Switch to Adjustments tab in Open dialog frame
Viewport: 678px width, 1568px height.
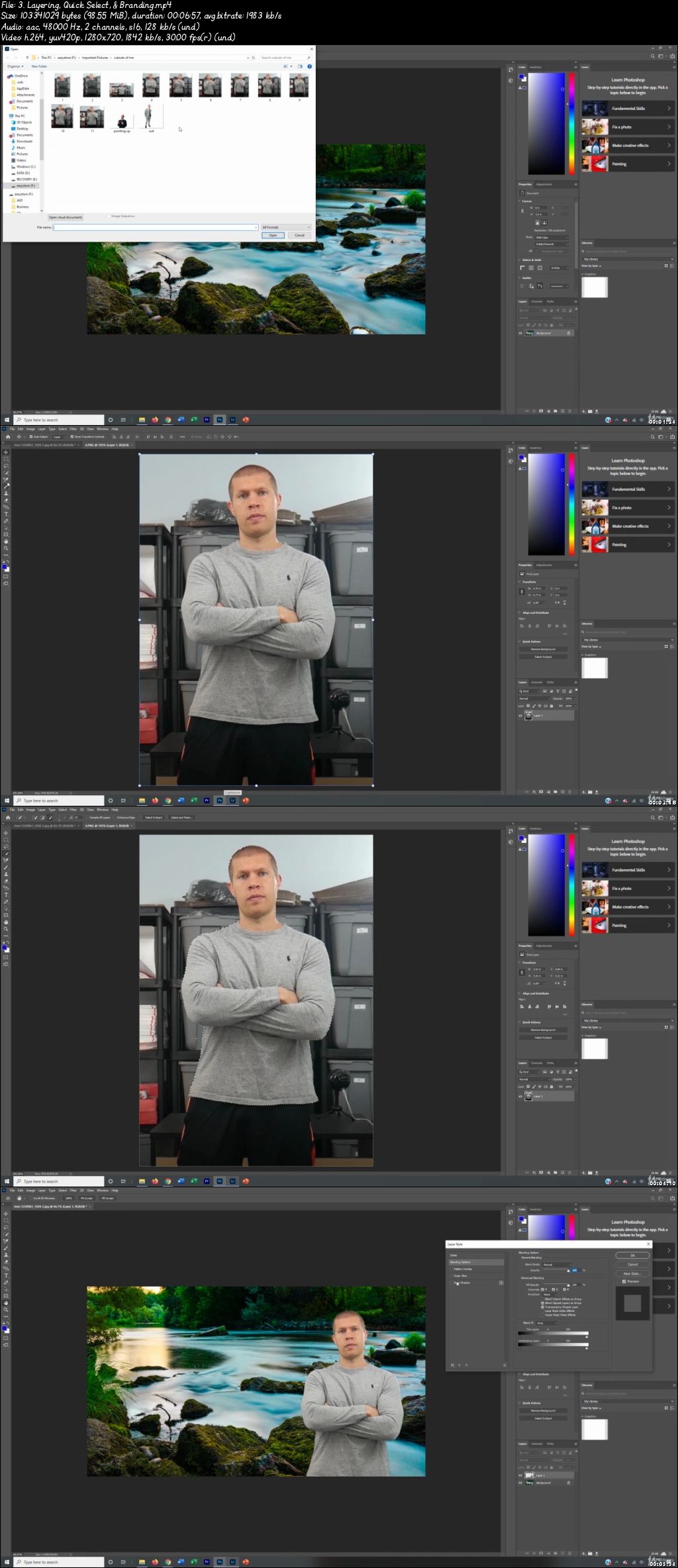pyautogui.click(x=544, y=184)
